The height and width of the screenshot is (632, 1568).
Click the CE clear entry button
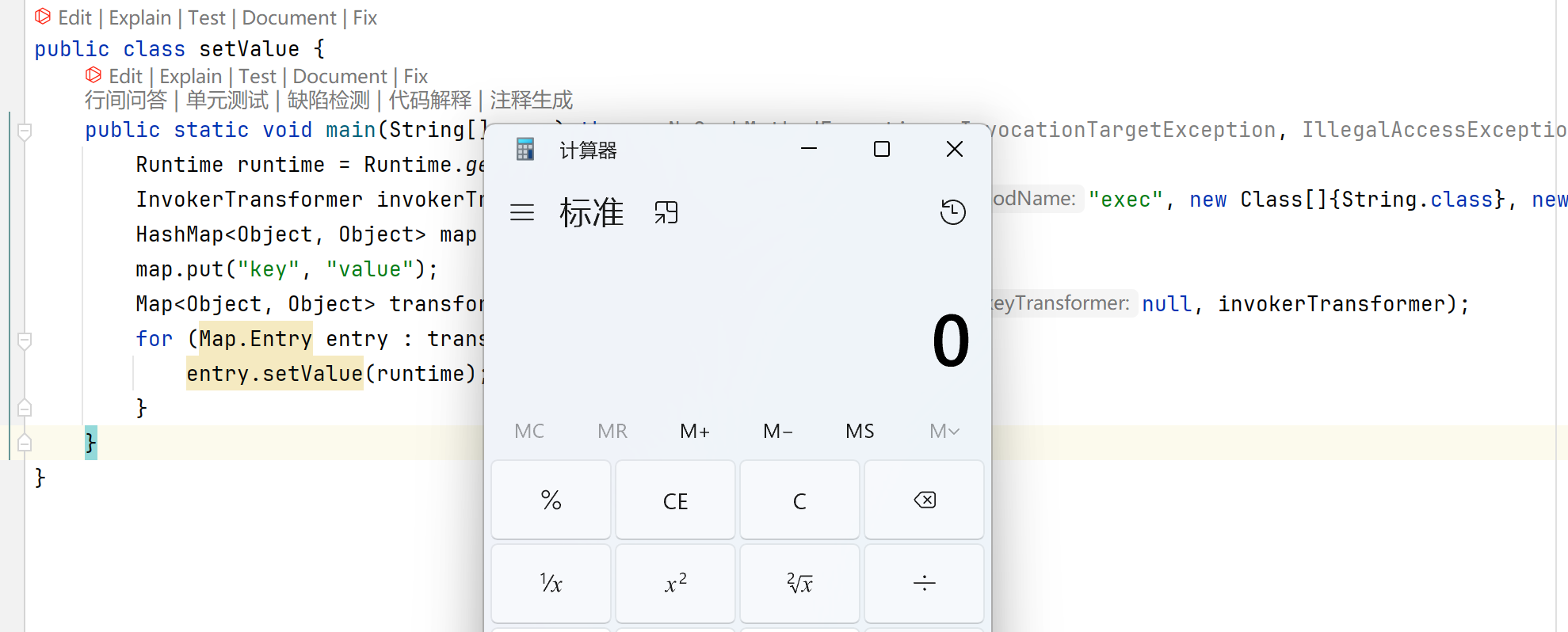(675, 501)
